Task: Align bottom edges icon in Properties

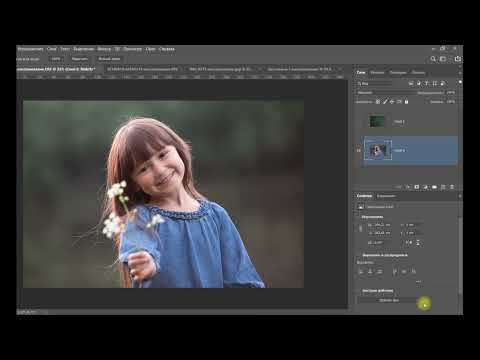Action: click(414, 272)
